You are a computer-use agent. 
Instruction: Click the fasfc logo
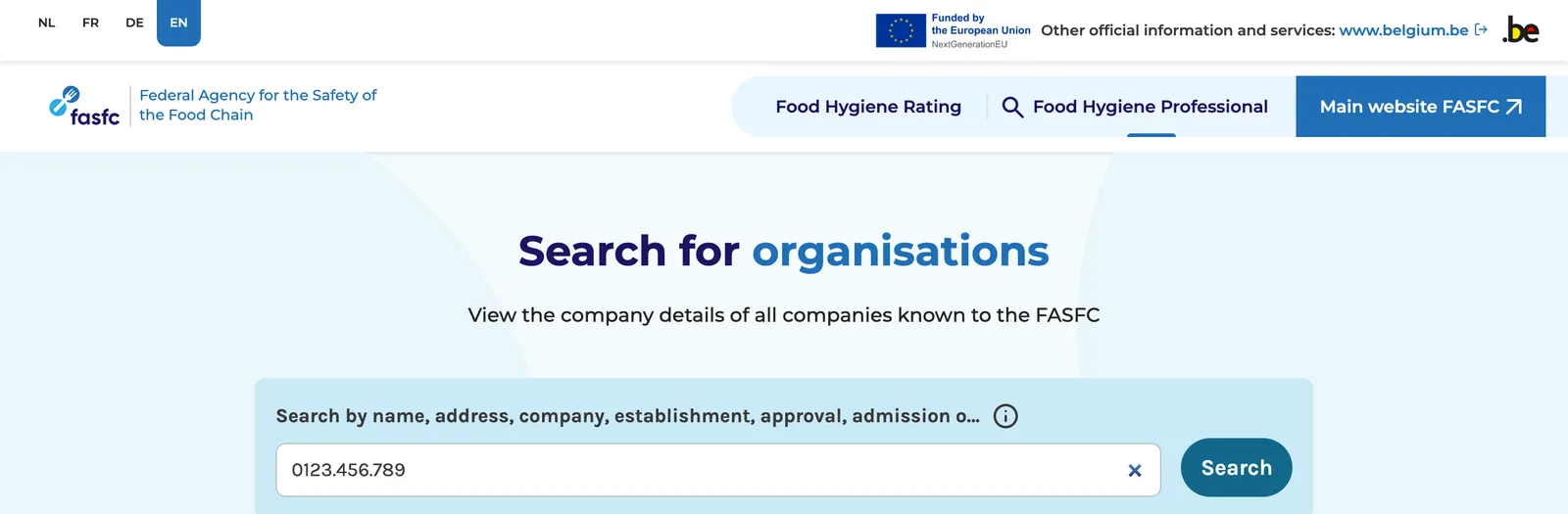84,106
